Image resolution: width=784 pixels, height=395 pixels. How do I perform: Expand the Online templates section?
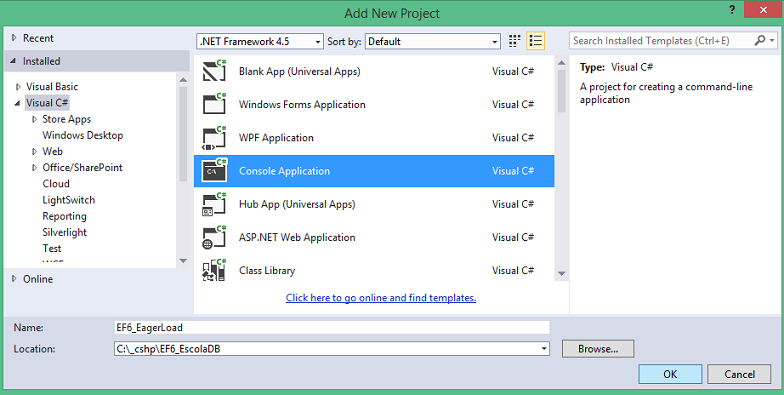pos(14,278)
